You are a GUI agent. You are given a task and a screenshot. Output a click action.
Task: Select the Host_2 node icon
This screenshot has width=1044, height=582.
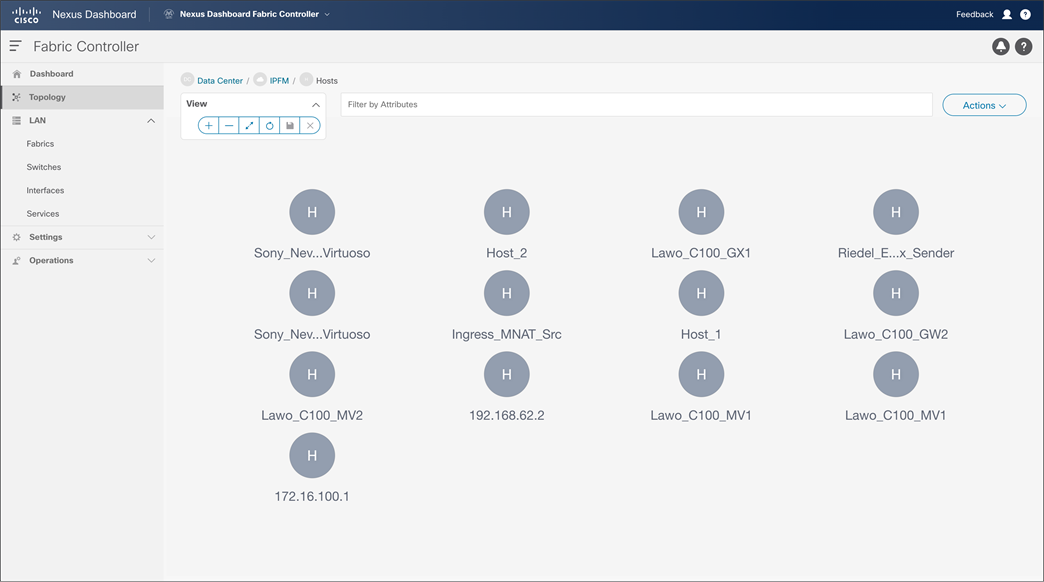point(507,212)
